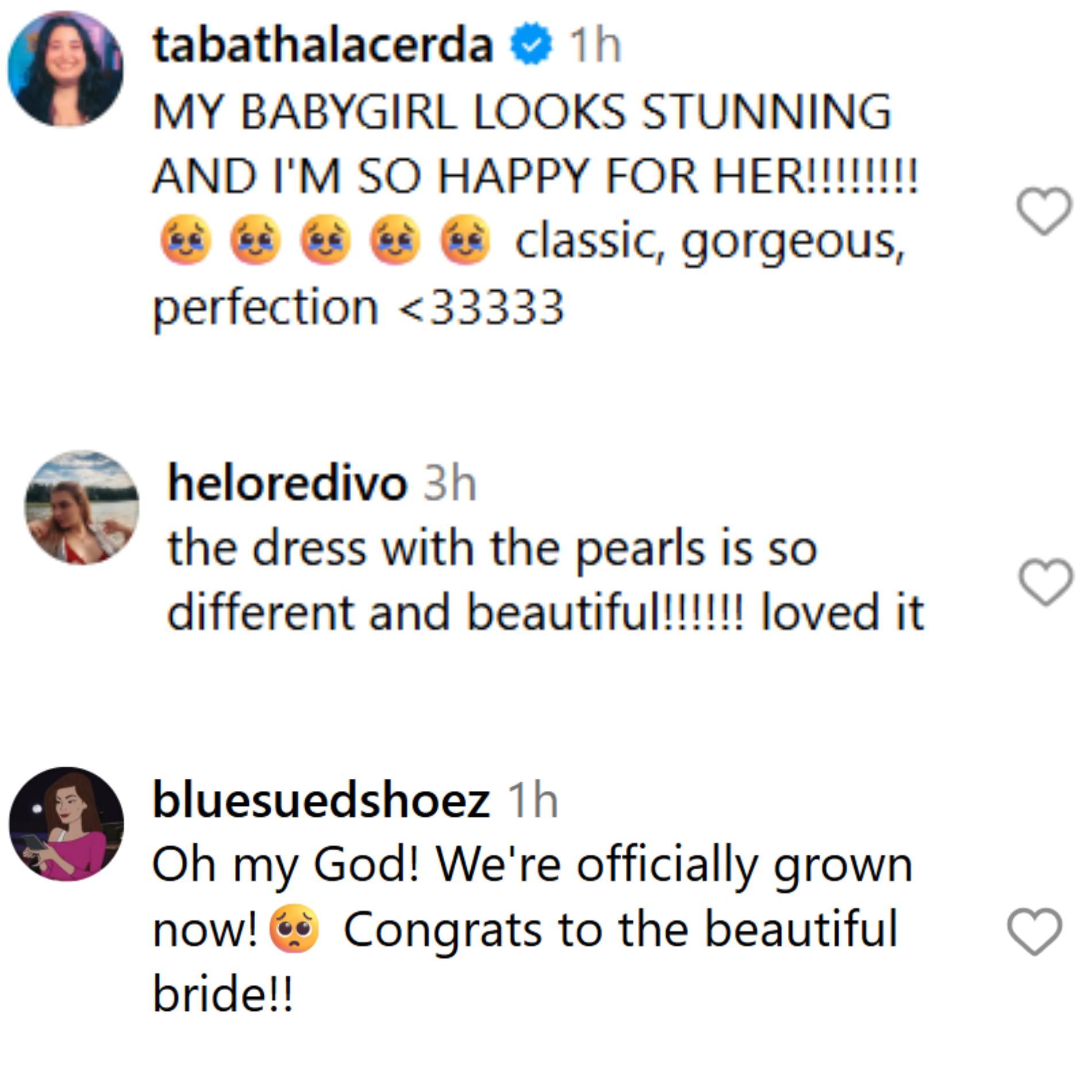Click the 3h timestamp beside heloredivo
Screen dimensions: 1092x1092
pos(450,483)
